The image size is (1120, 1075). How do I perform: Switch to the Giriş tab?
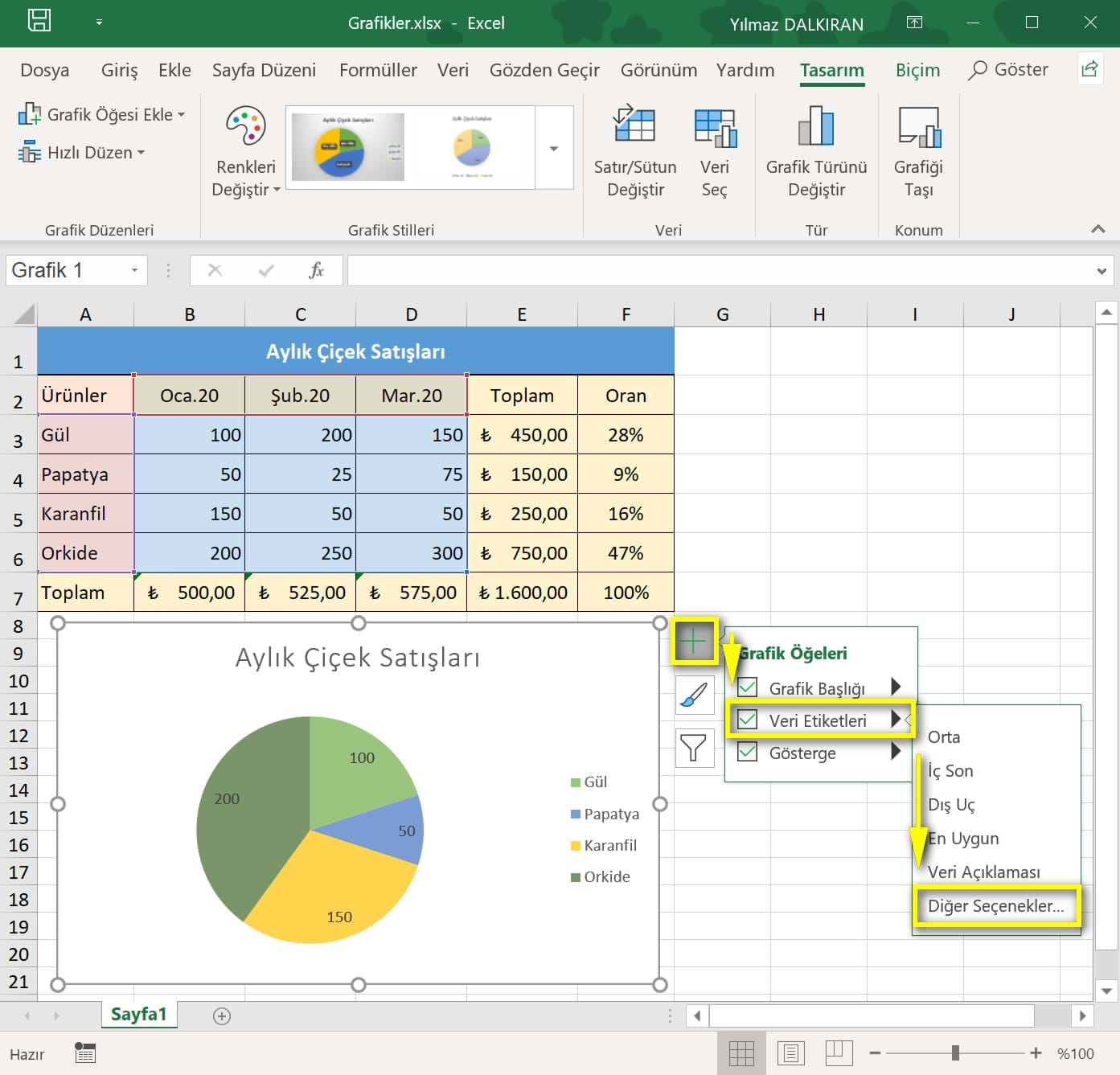coord(119,70)
